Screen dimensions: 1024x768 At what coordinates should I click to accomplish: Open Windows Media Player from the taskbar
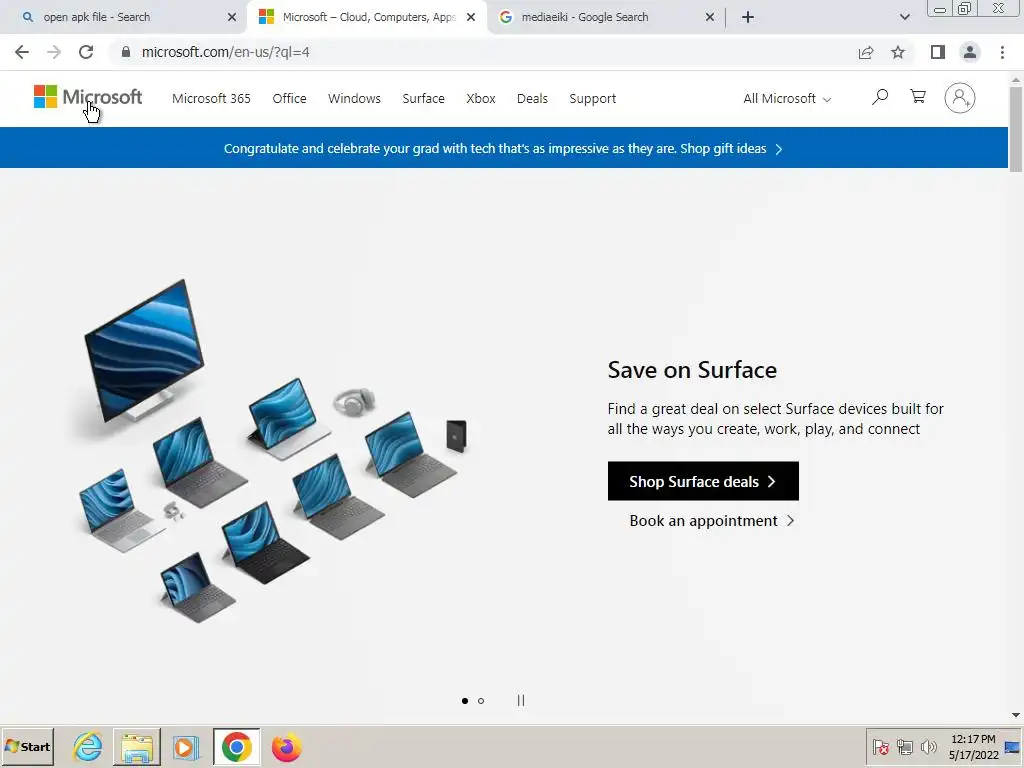(x=185, y=746)
